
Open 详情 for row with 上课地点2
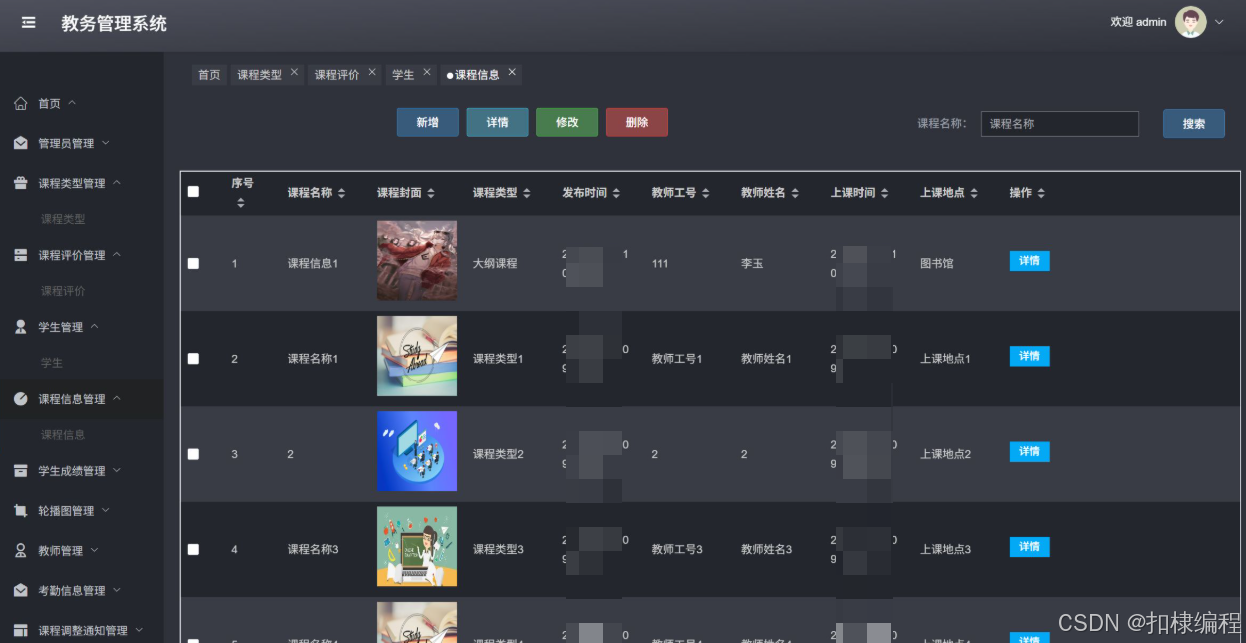(x=1029, y=452)
